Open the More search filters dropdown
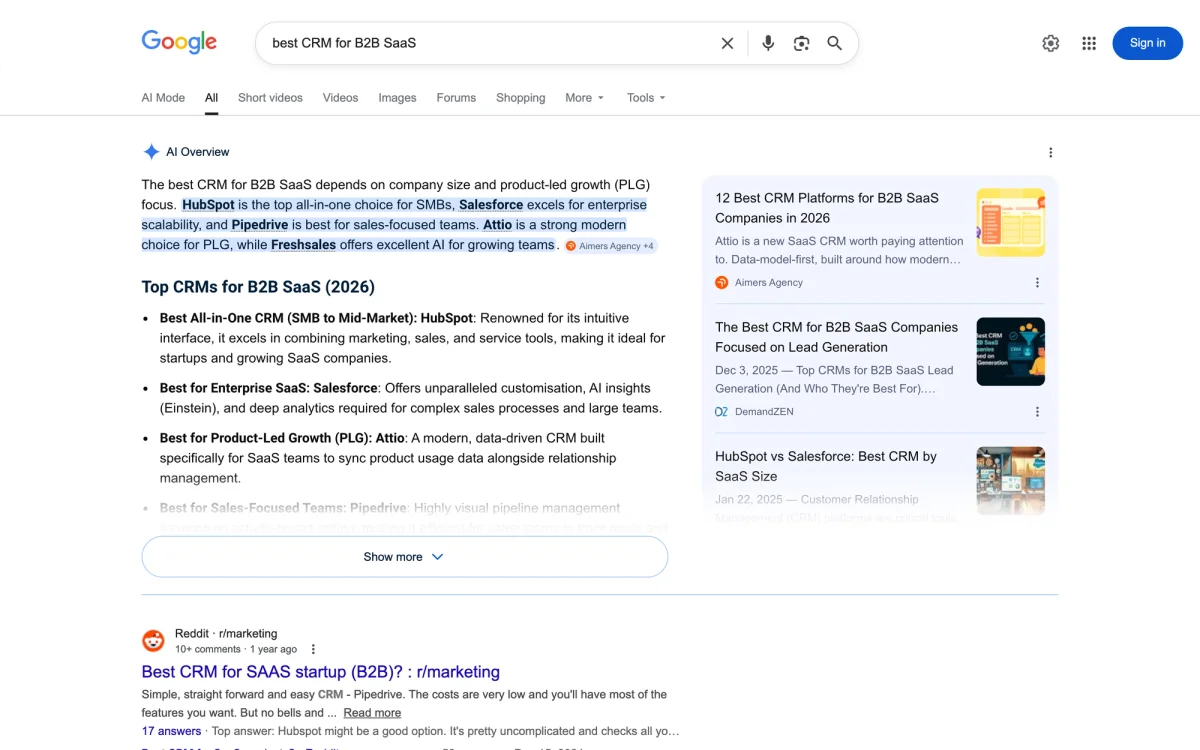1200x750 pixels. (x=584, y=98)
